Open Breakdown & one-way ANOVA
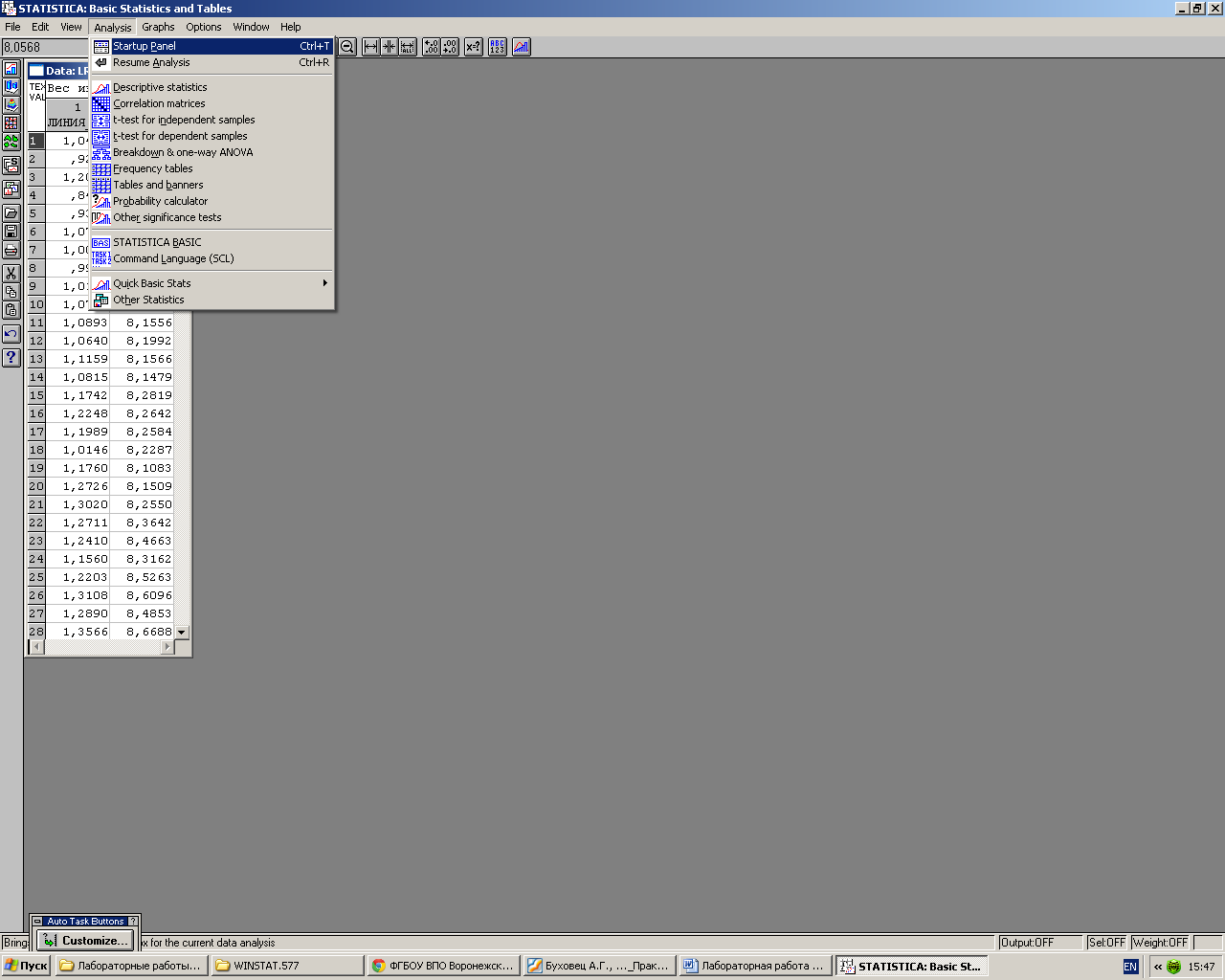 (x=212, y=152)
